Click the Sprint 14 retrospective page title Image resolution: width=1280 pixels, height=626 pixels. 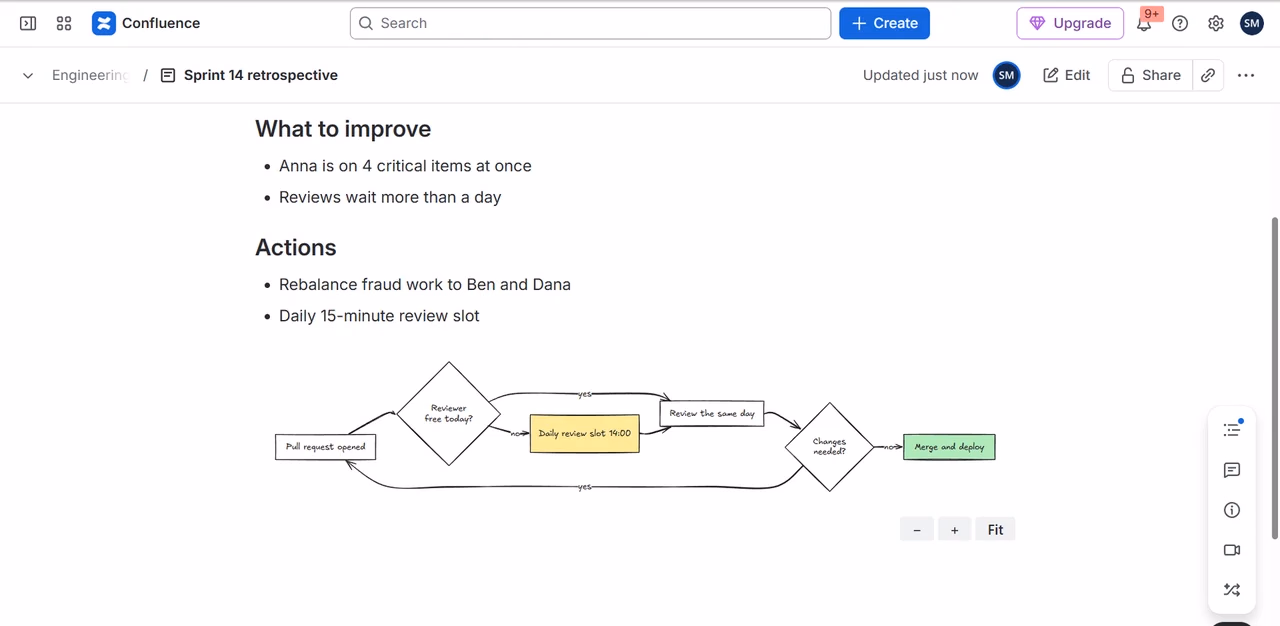click(261, 75)
